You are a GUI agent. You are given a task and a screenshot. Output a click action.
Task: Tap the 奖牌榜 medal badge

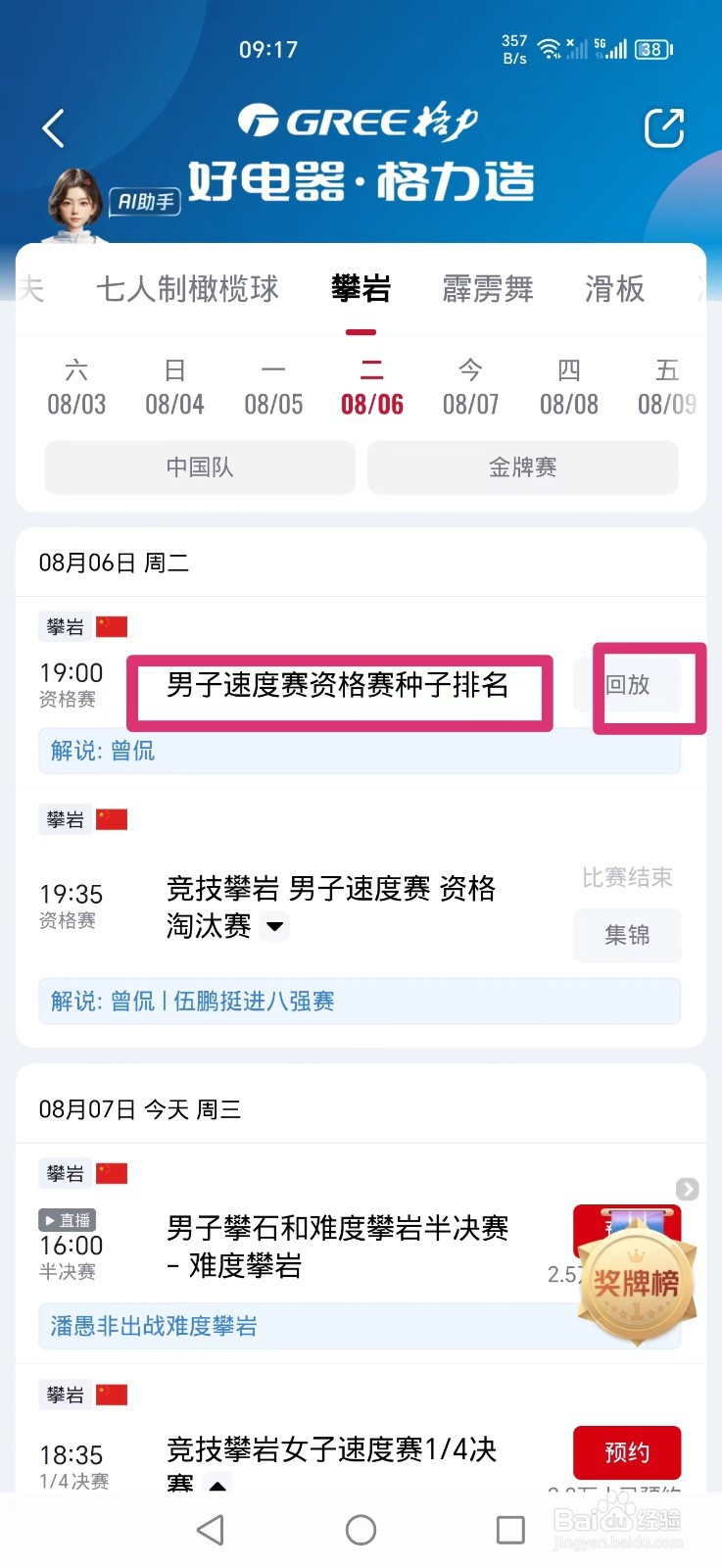click(637, 1282)
